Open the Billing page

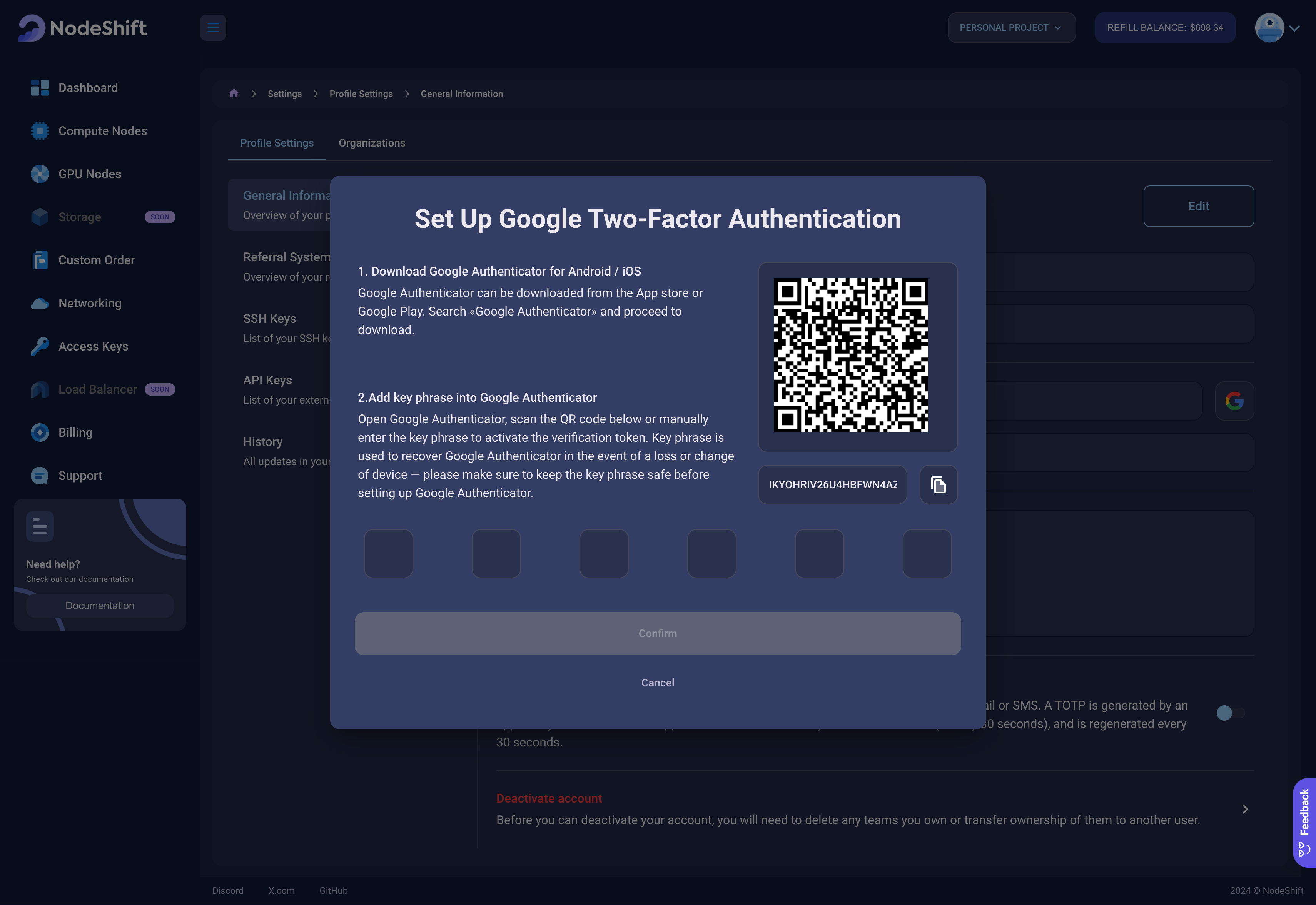[61, 432]
